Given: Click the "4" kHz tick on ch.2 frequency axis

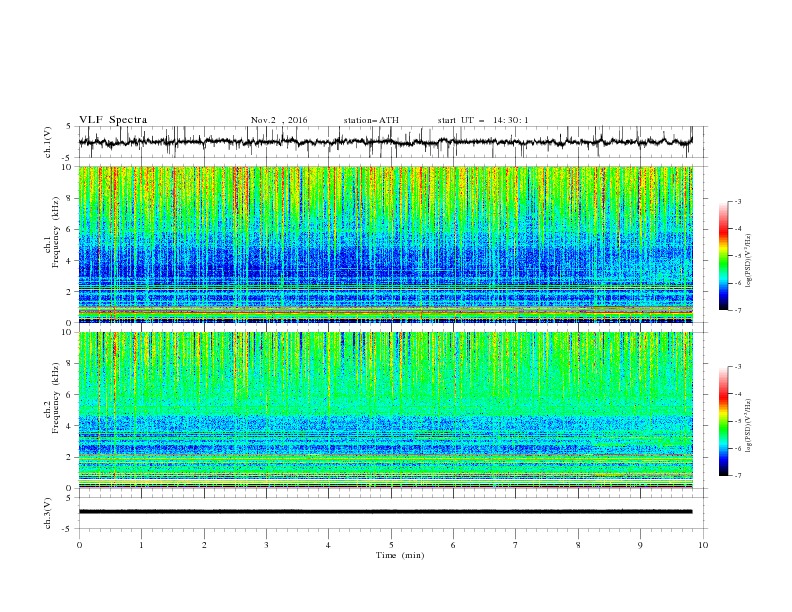Looking at the screenshot, I should point(70,426).
